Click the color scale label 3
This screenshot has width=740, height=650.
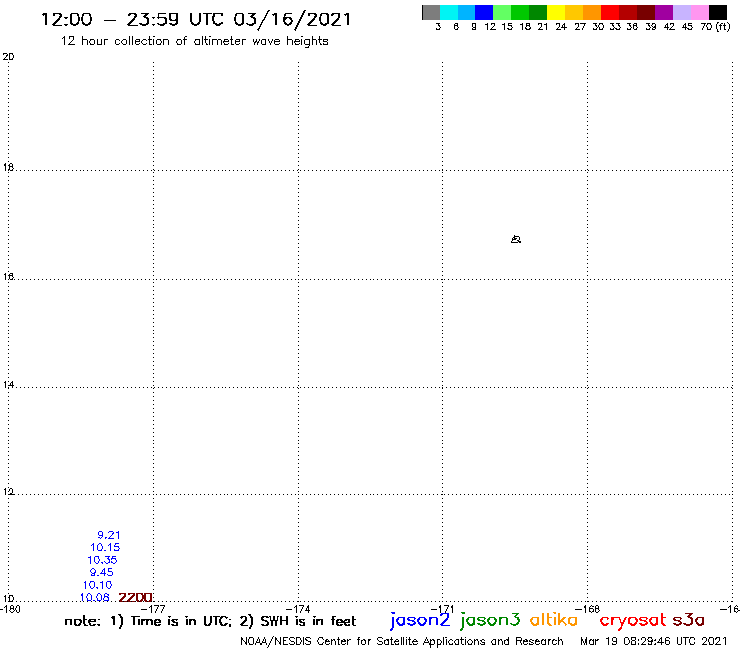click(x=438, y=26)
